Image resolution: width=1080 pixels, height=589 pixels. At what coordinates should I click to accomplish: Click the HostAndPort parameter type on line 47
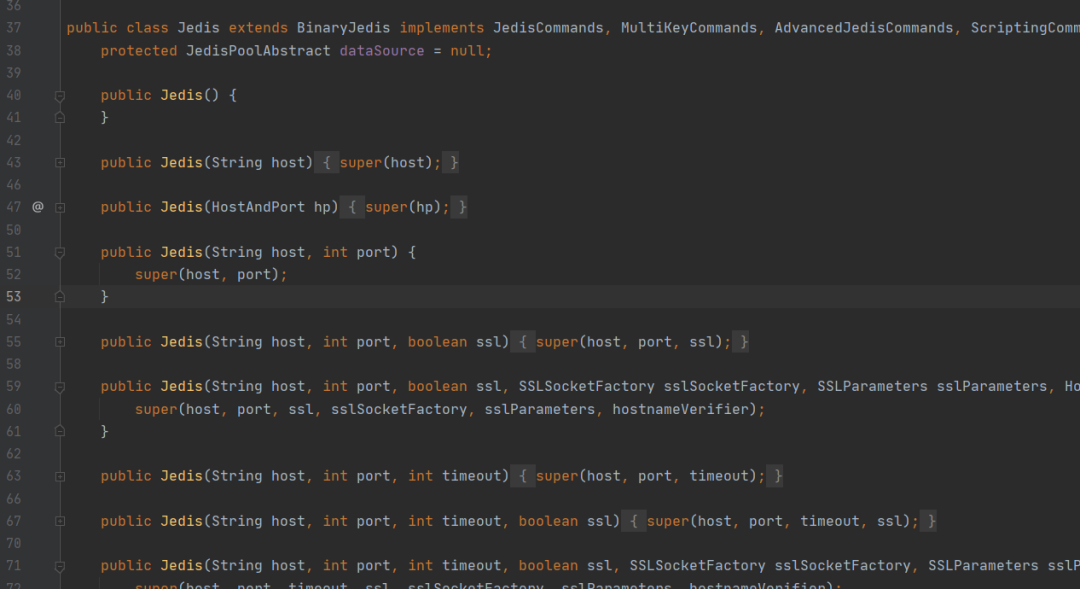click(258, 207)
